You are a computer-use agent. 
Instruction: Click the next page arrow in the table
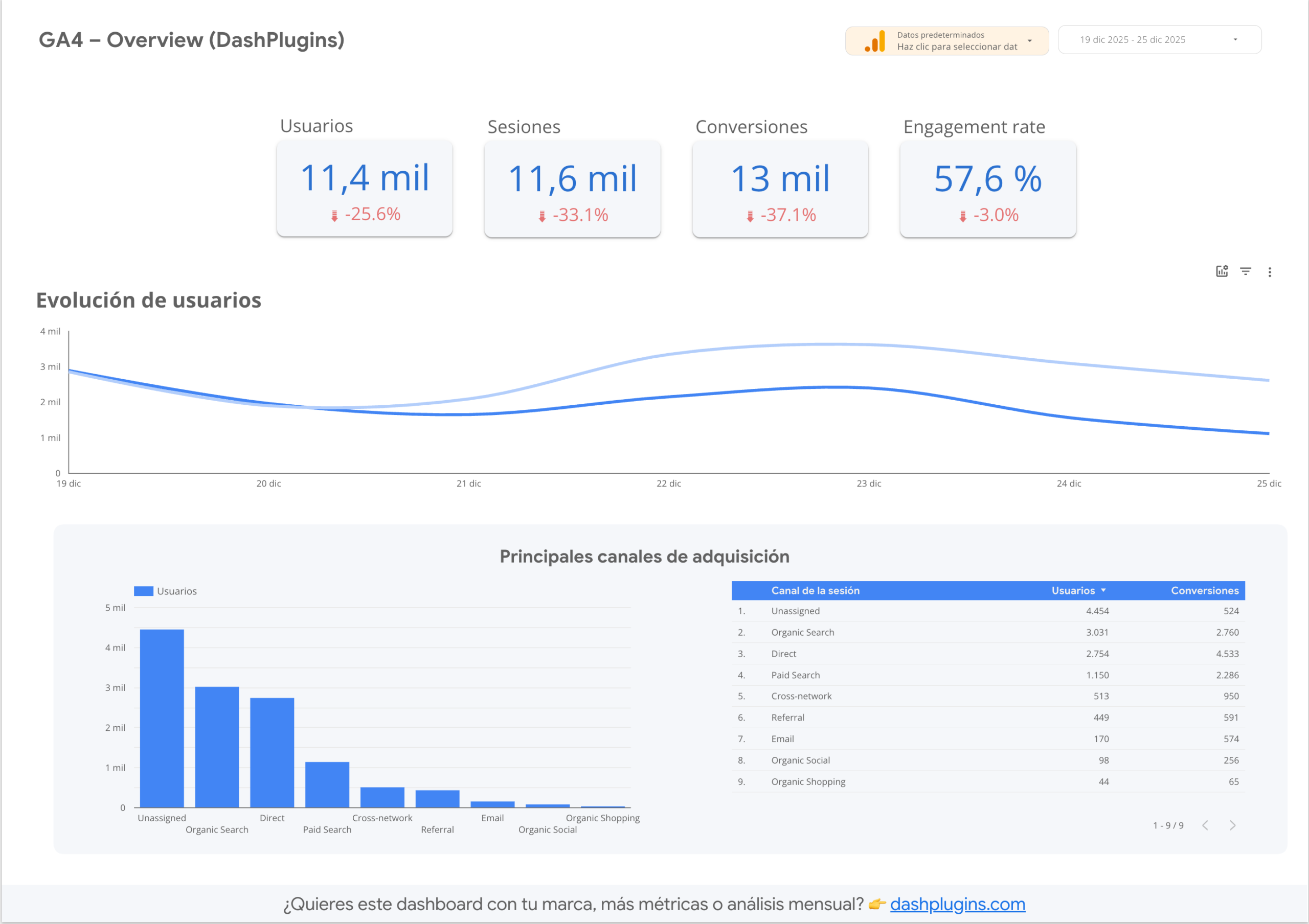[1233, 825]
